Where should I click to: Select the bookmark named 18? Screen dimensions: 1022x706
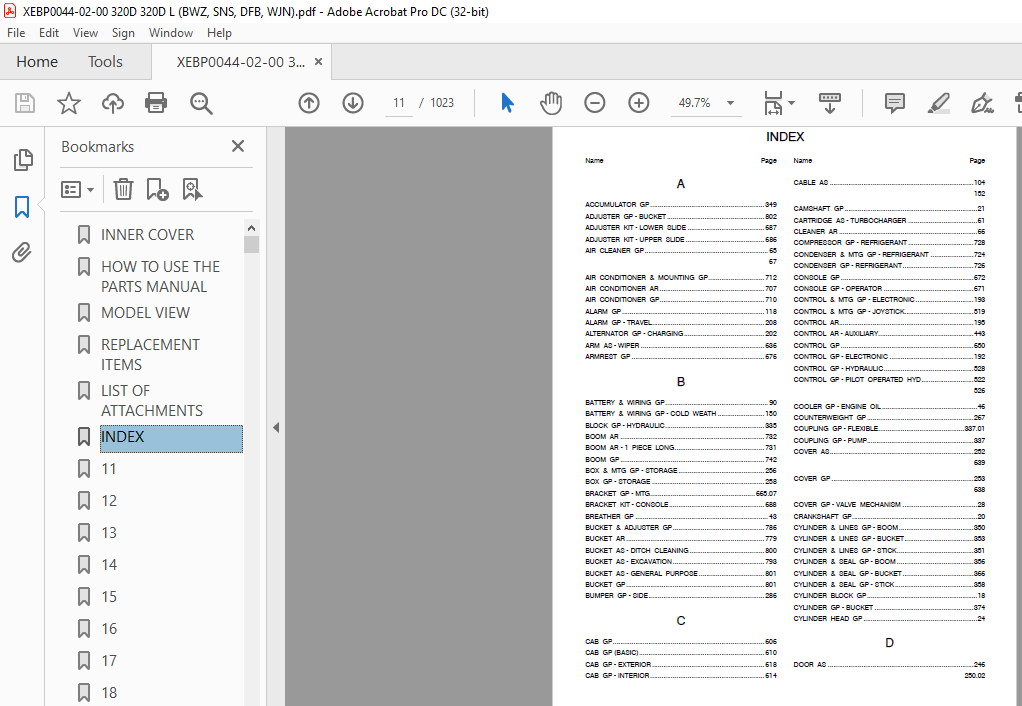click(109, 692)
